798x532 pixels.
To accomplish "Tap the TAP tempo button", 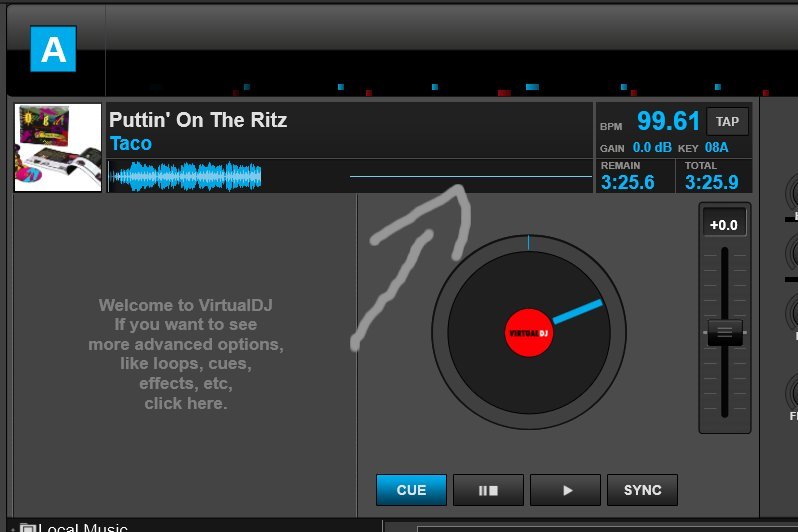I will tap(727, 122).
